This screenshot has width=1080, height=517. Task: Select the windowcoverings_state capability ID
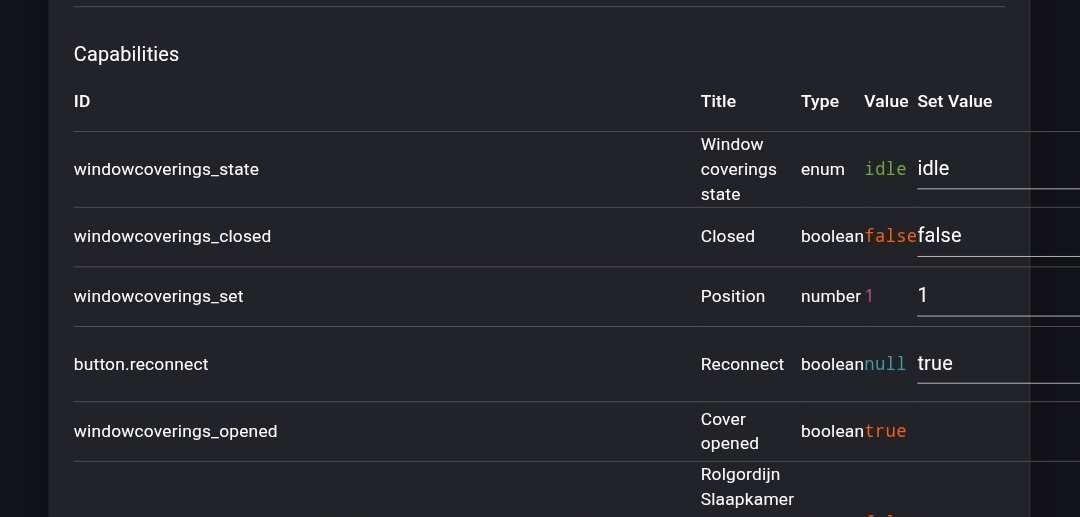coord(166,169)
